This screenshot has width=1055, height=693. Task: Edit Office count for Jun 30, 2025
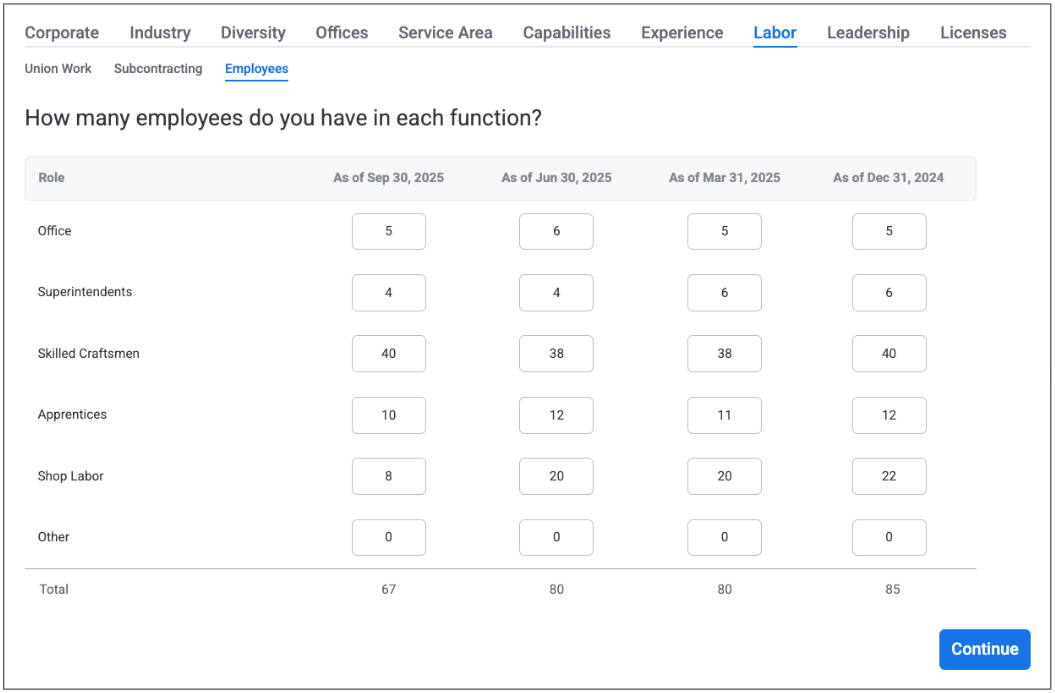556,231
